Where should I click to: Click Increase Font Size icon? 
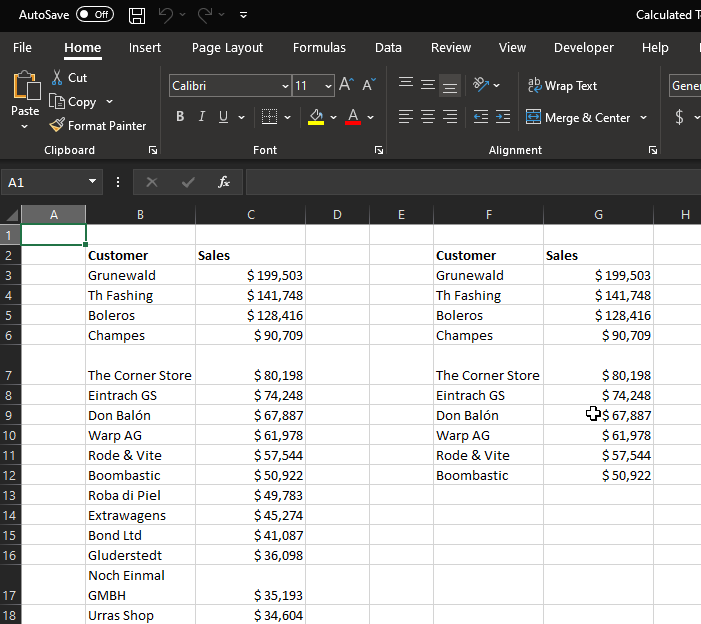pos(346,86)
